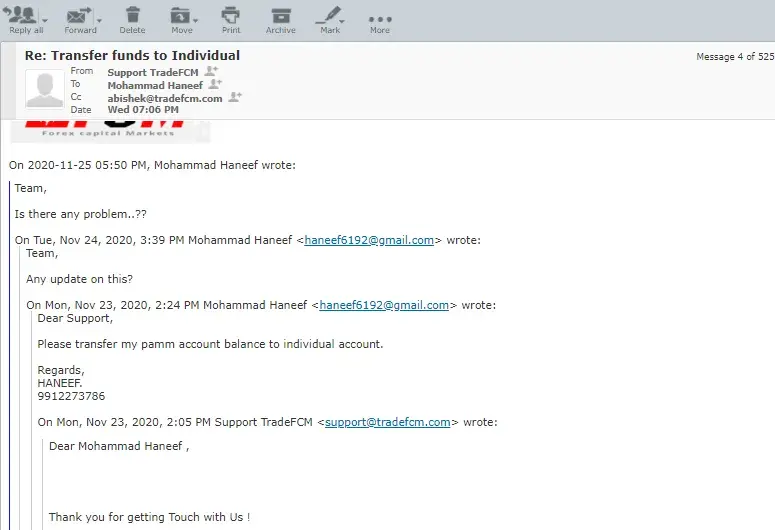Open the More actions ellipsis menu
The width and height of the screenshot is (775, 530).
click(x=380, y=20)
